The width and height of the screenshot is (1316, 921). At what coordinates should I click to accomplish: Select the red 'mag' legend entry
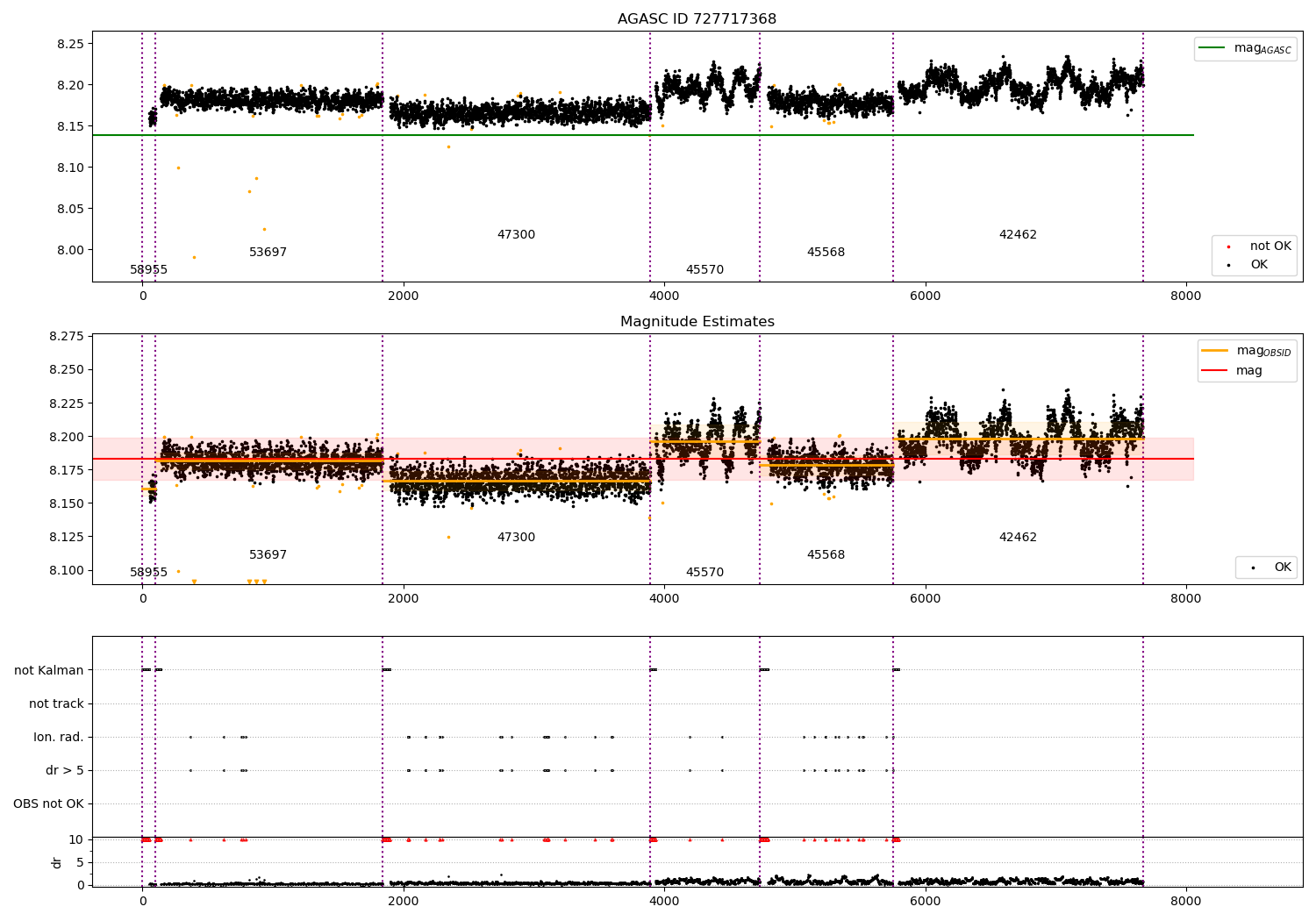pyautogui.click(x=1232, y=370)
